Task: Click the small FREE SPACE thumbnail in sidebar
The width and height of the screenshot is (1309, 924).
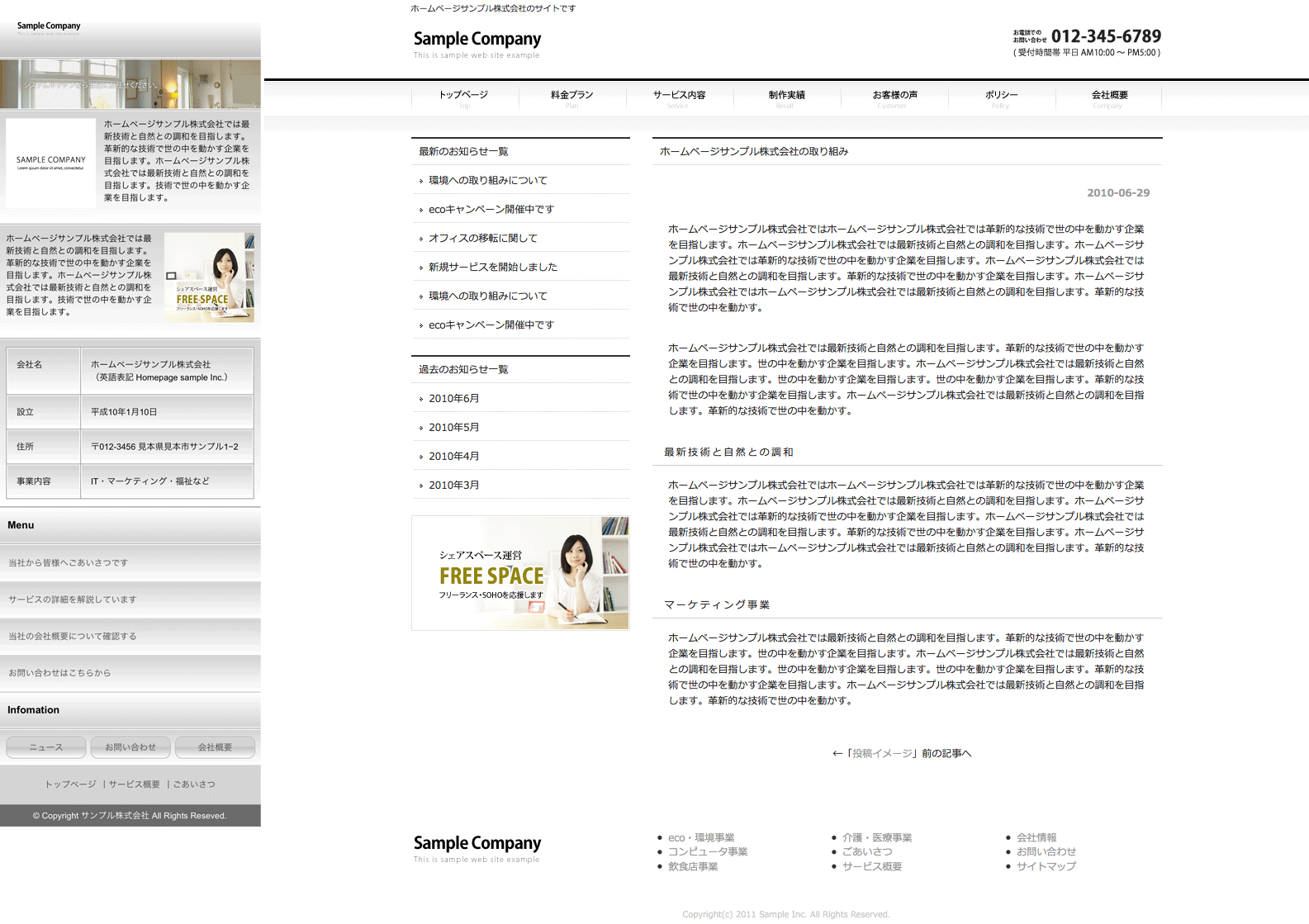Action: 209,277
